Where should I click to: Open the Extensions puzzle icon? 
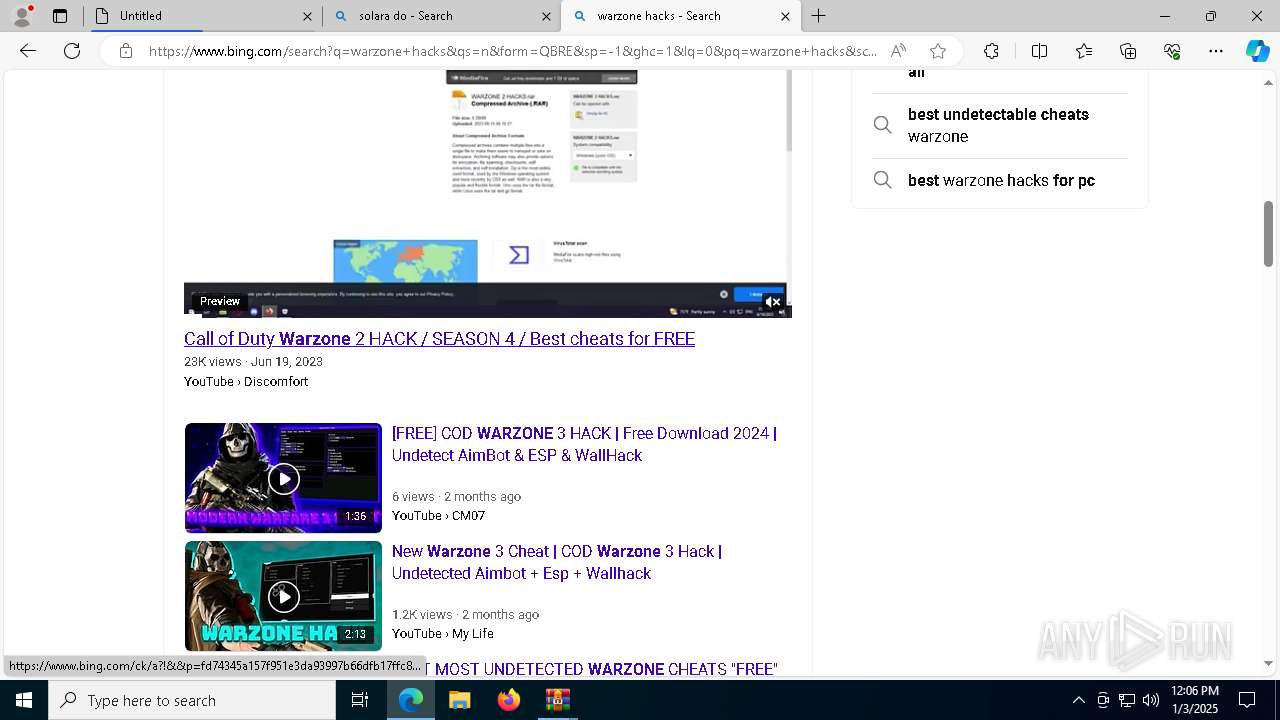(991, 51)
